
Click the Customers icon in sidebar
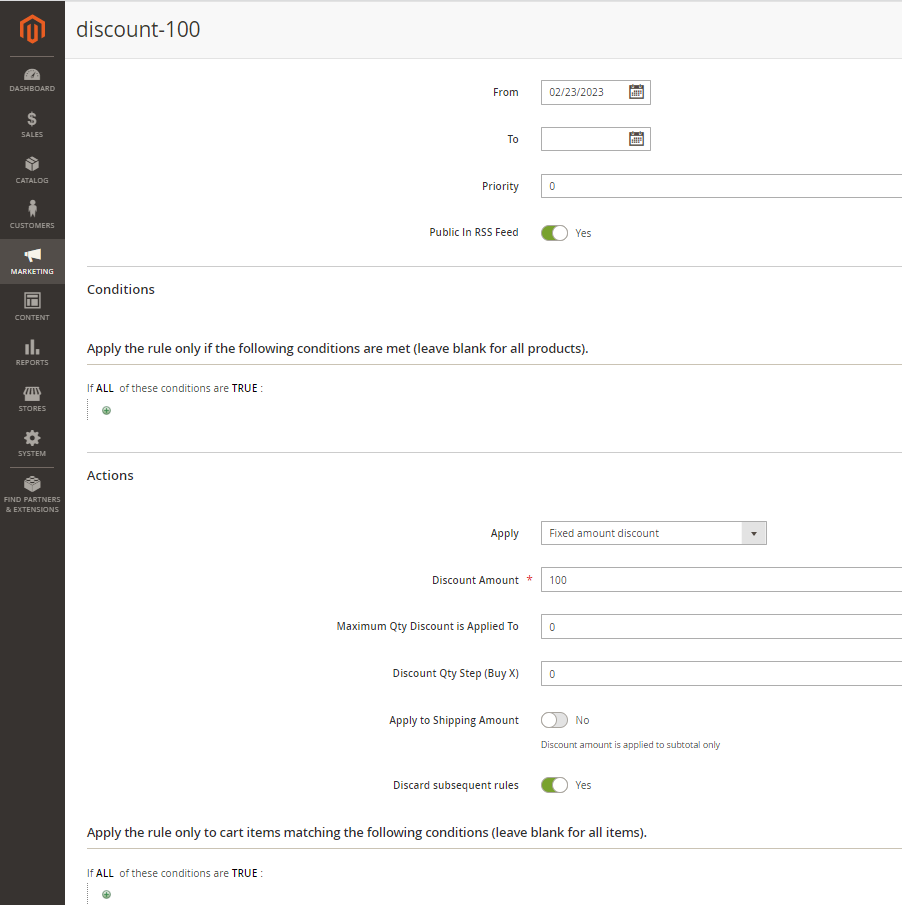31,213
